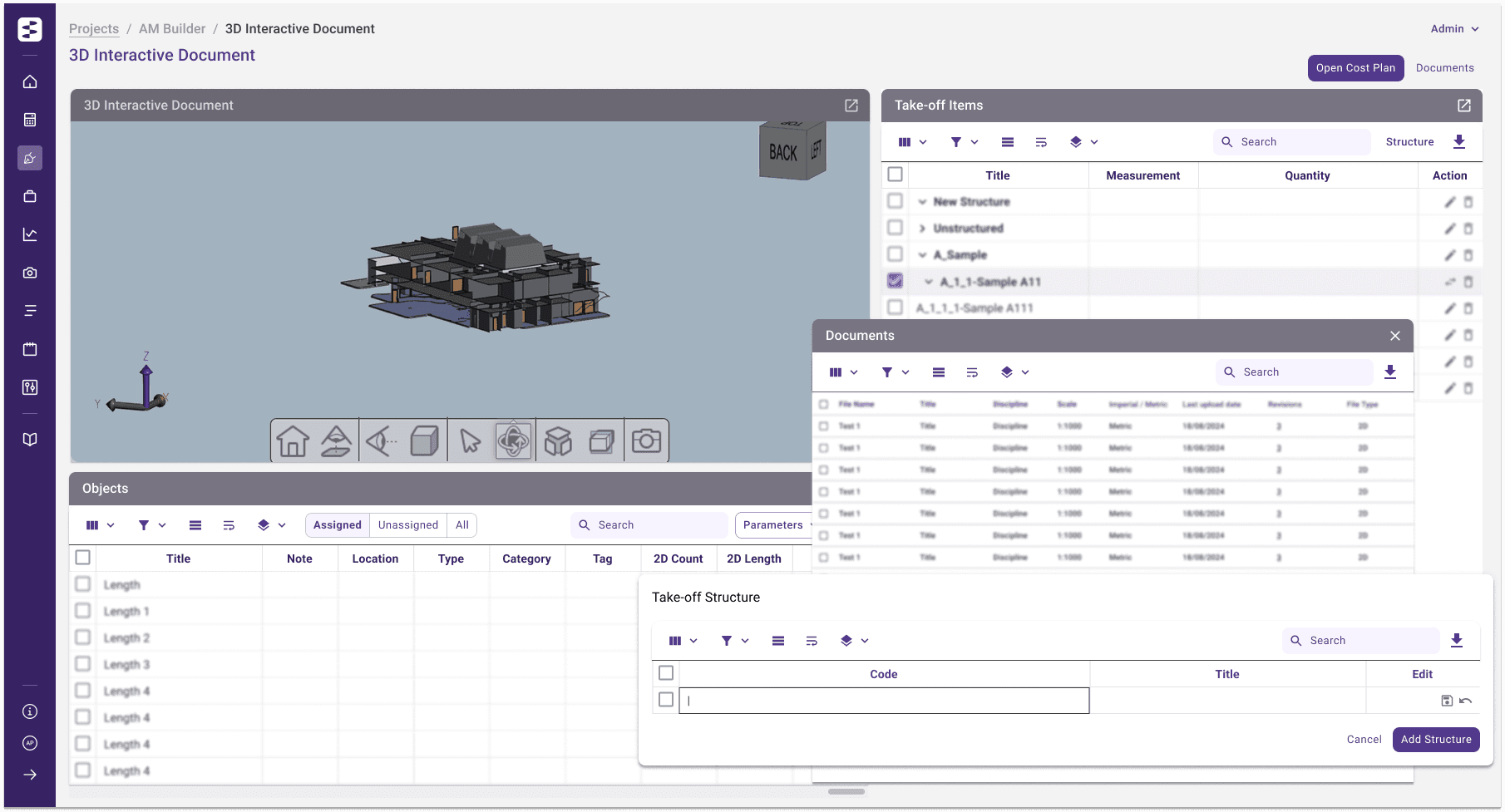Click the Home view tool in the 3D viewer

pyautogui.click(x=293, y=440)
